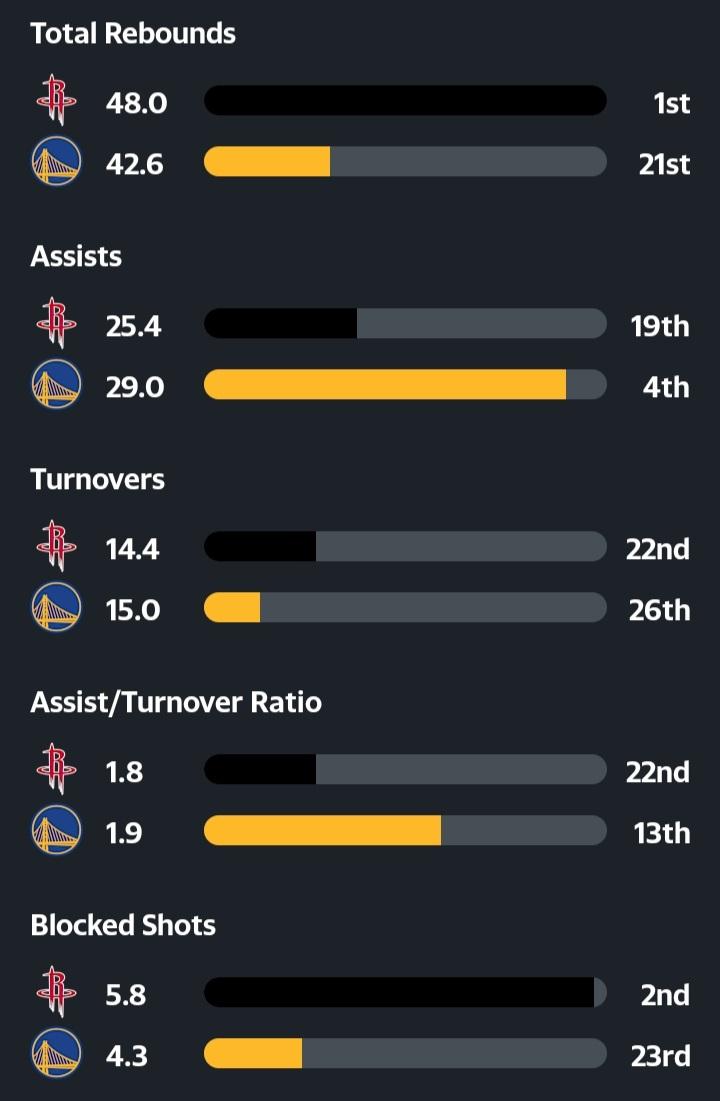Image resolution: width=720 pixels, height=1101 pixels.
Task: Select the Rockets logo under Turnovers
Action: tap(56, 548)
